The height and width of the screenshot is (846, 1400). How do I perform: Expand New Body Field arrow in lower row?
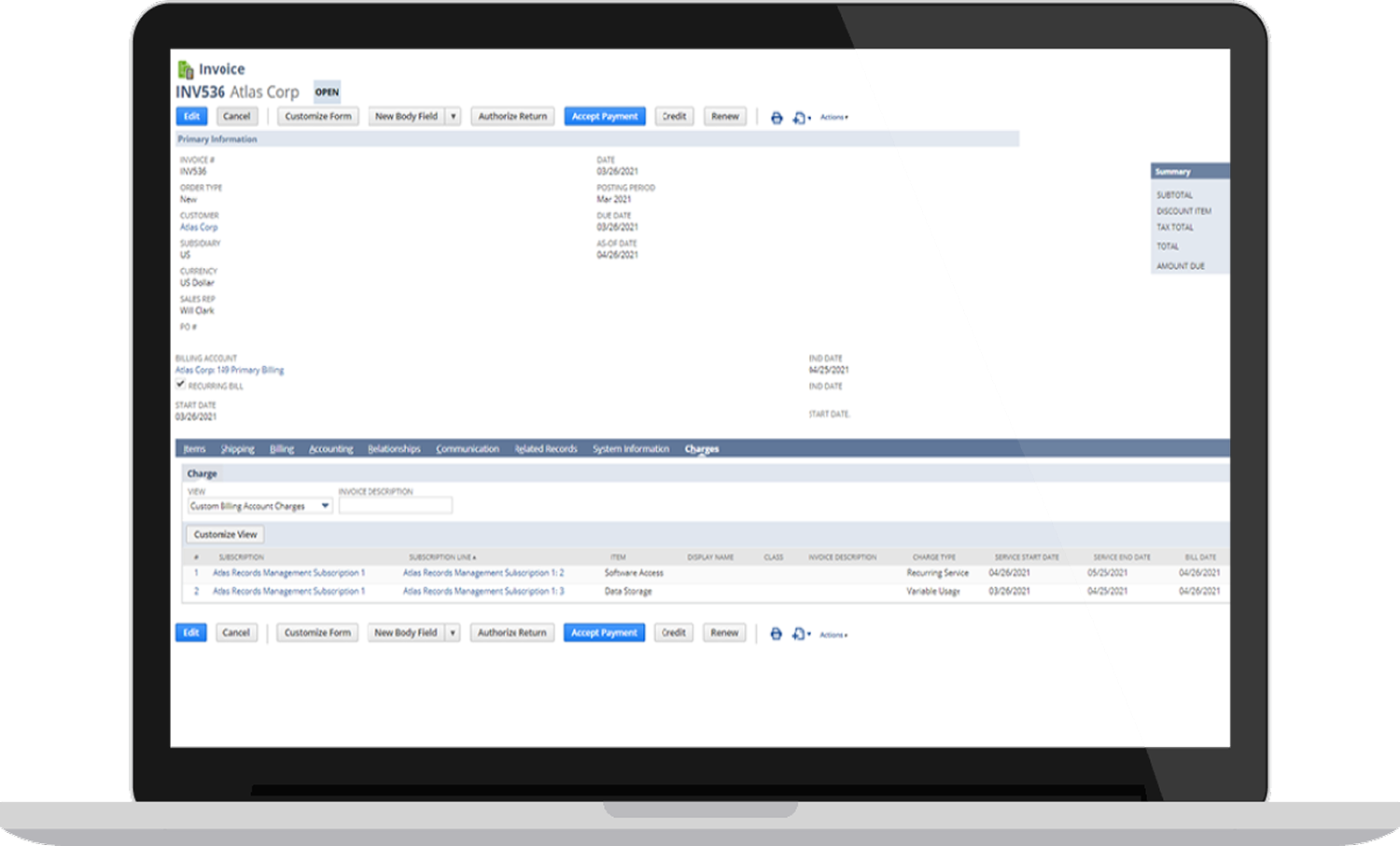coord(453,633)
